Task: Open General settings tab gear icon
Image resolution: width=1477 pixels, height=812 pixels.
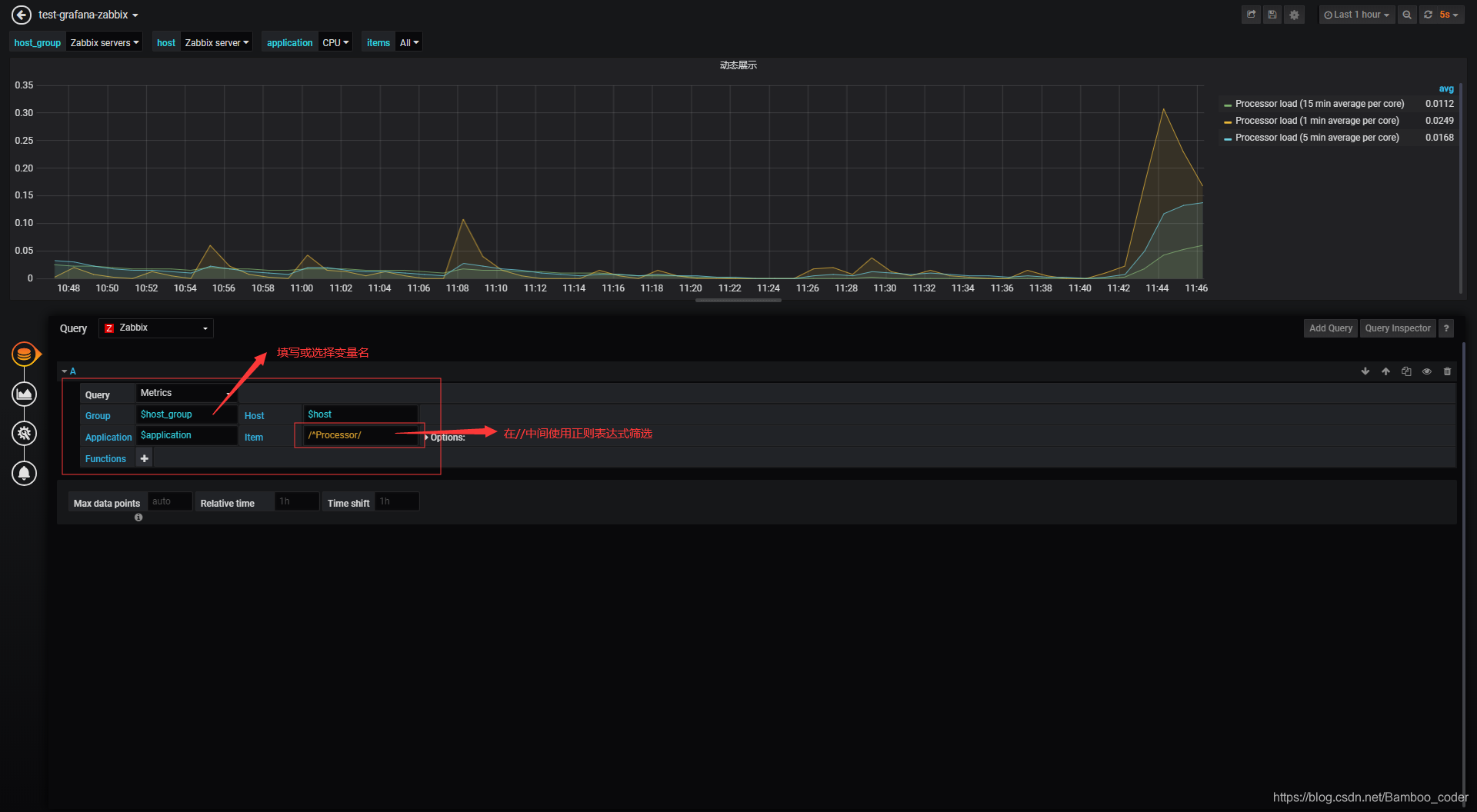Action: [x=25, y=434]
